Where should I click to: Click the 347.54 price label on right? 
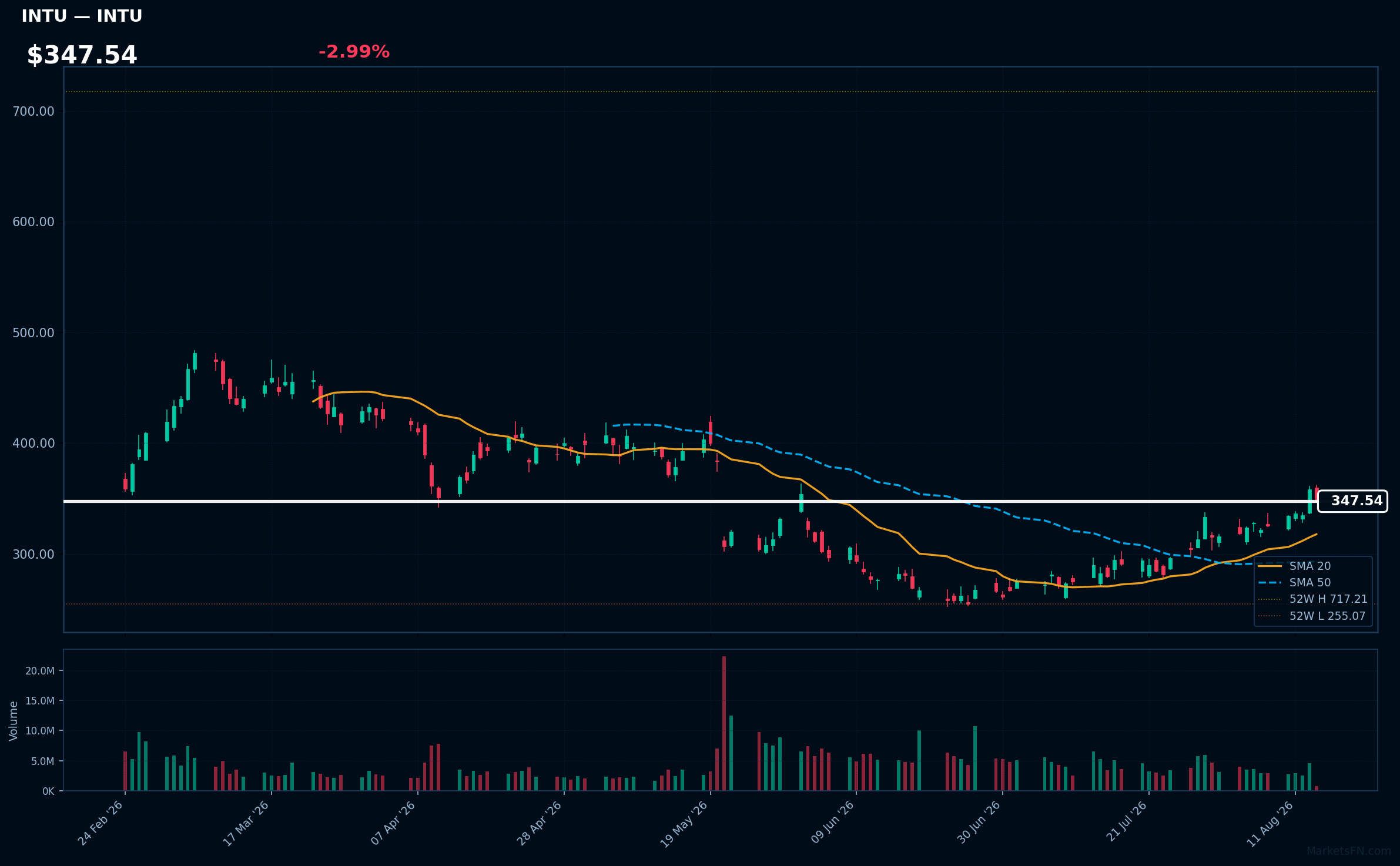[1352, 501]
